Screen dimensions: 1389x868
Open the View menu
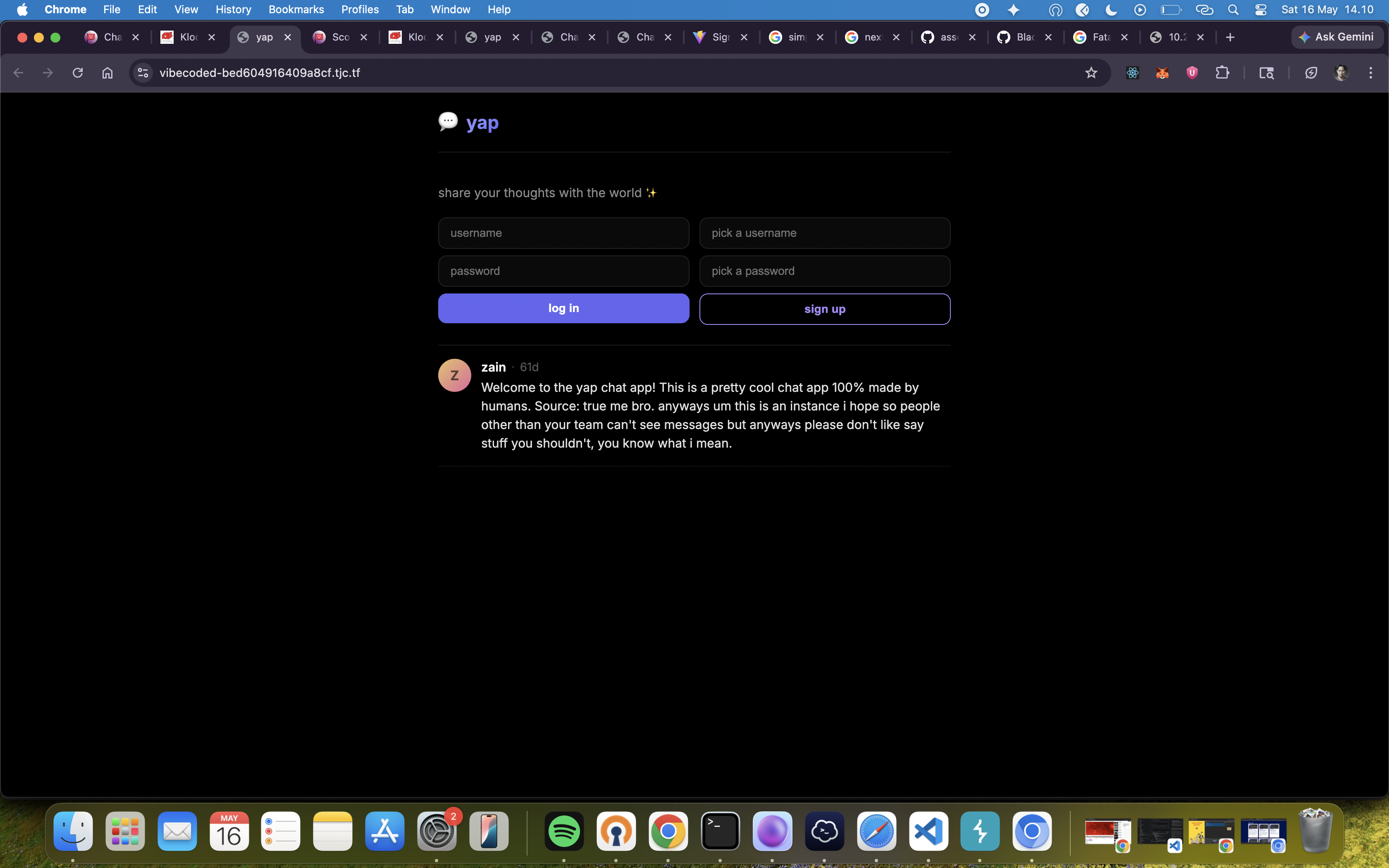click(x=186, y=10)
